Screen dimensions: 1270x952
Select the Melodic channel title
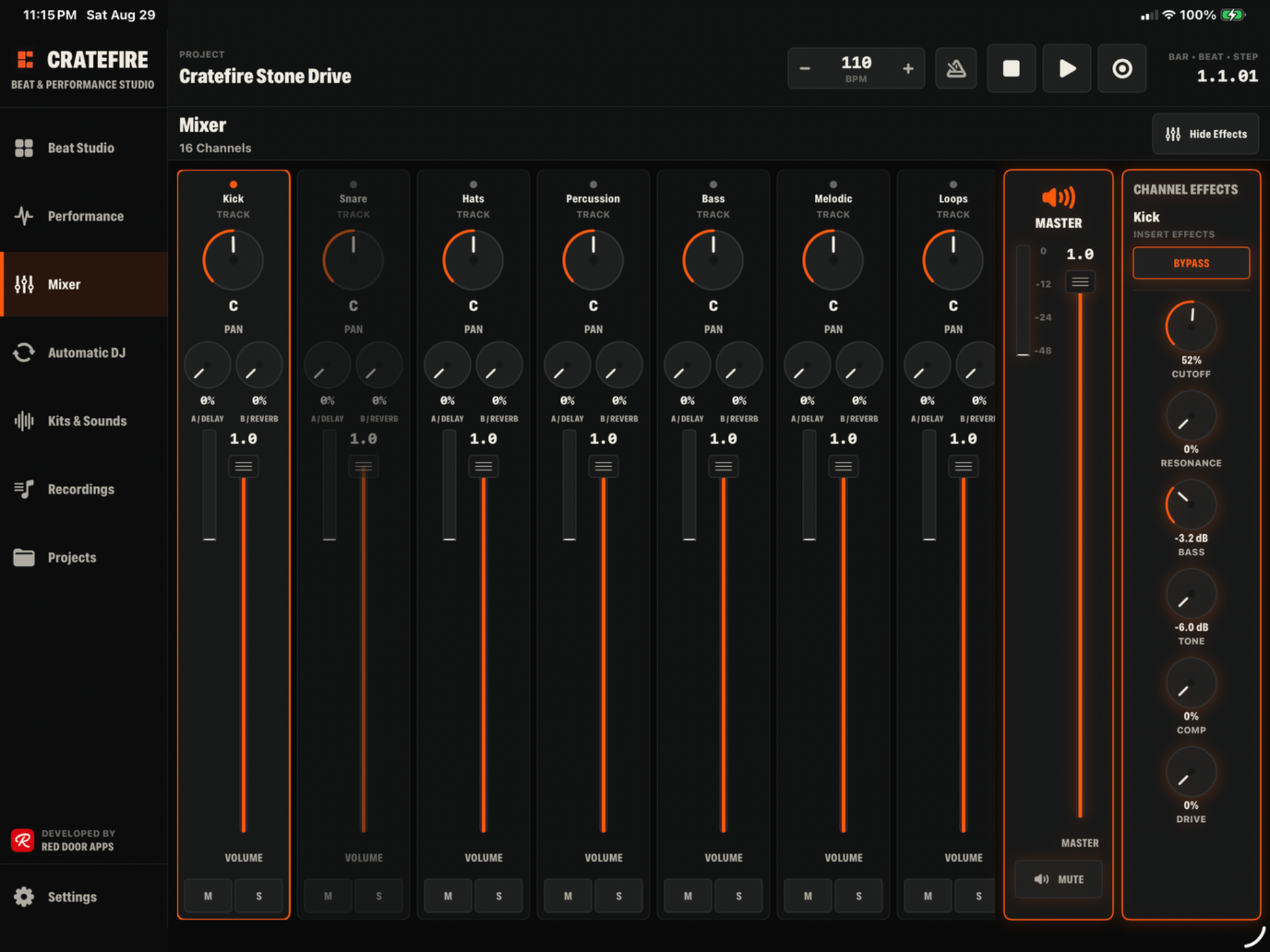[x=833, y=199]
